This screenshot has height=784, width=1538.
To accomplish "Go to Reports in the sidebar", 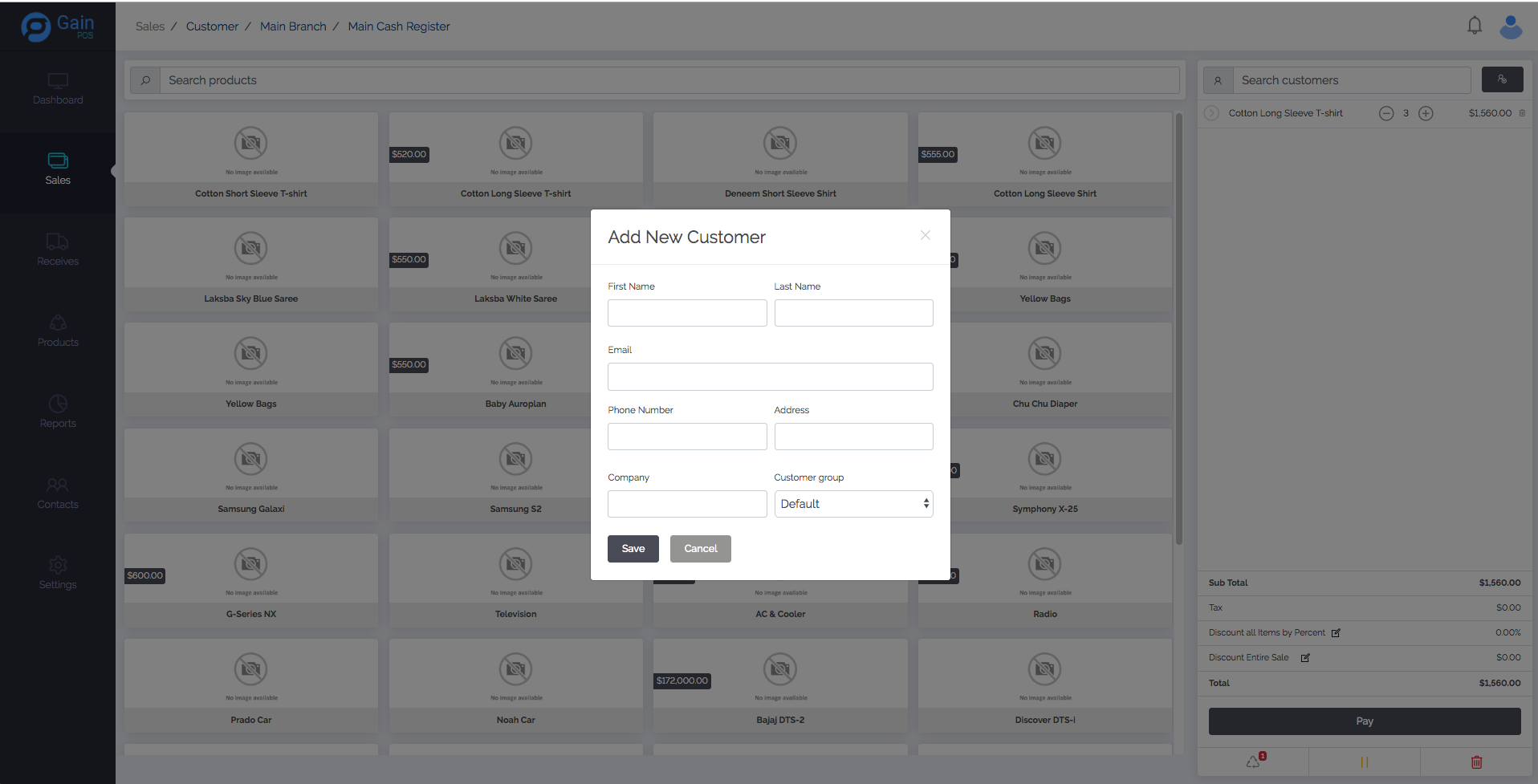I will pos(58,412).
